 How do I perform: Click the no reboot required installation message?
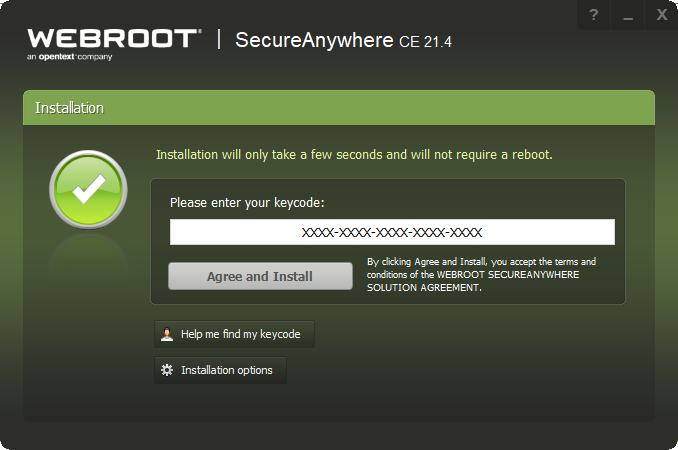354,155
